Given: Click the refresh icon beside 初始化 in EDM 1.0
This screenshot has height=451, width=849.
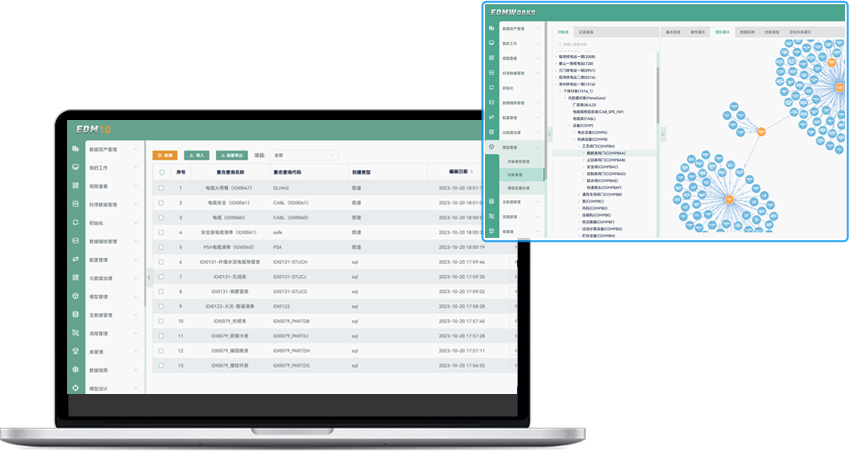Looking at the screenshot, I should click(x=75, y=223).
